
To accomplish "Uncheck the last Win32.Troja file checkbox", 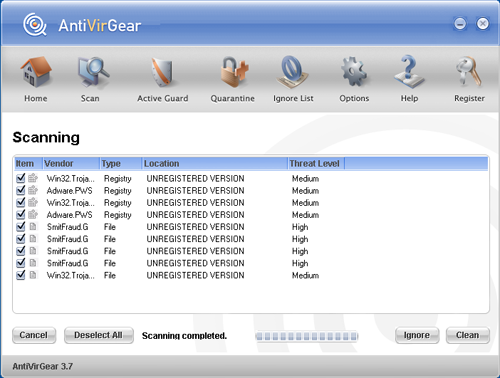I will [21, 275].
